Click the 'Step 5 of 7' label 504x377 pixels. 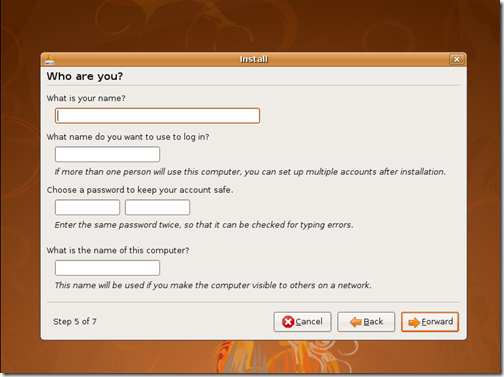tap(75, 321)
